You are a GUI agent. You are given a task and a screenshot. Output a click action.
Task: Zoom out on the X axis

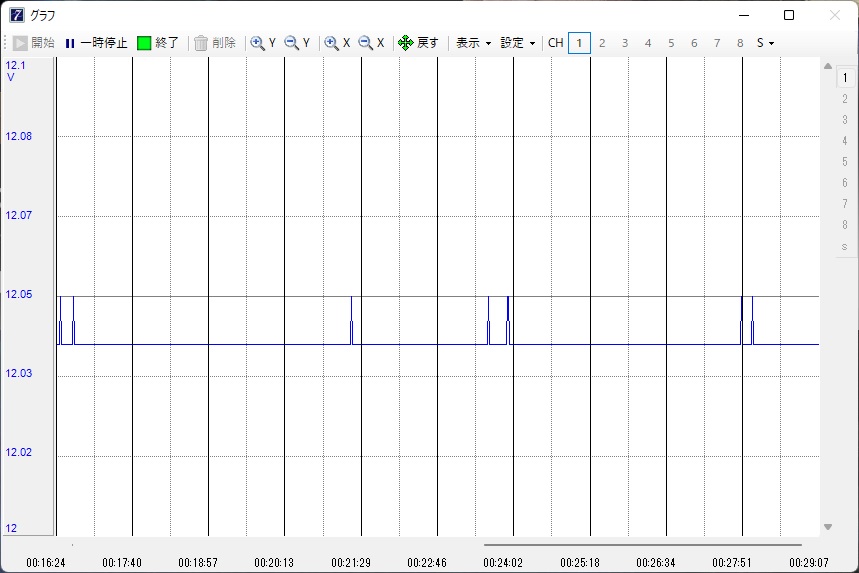tap(372, 43)
